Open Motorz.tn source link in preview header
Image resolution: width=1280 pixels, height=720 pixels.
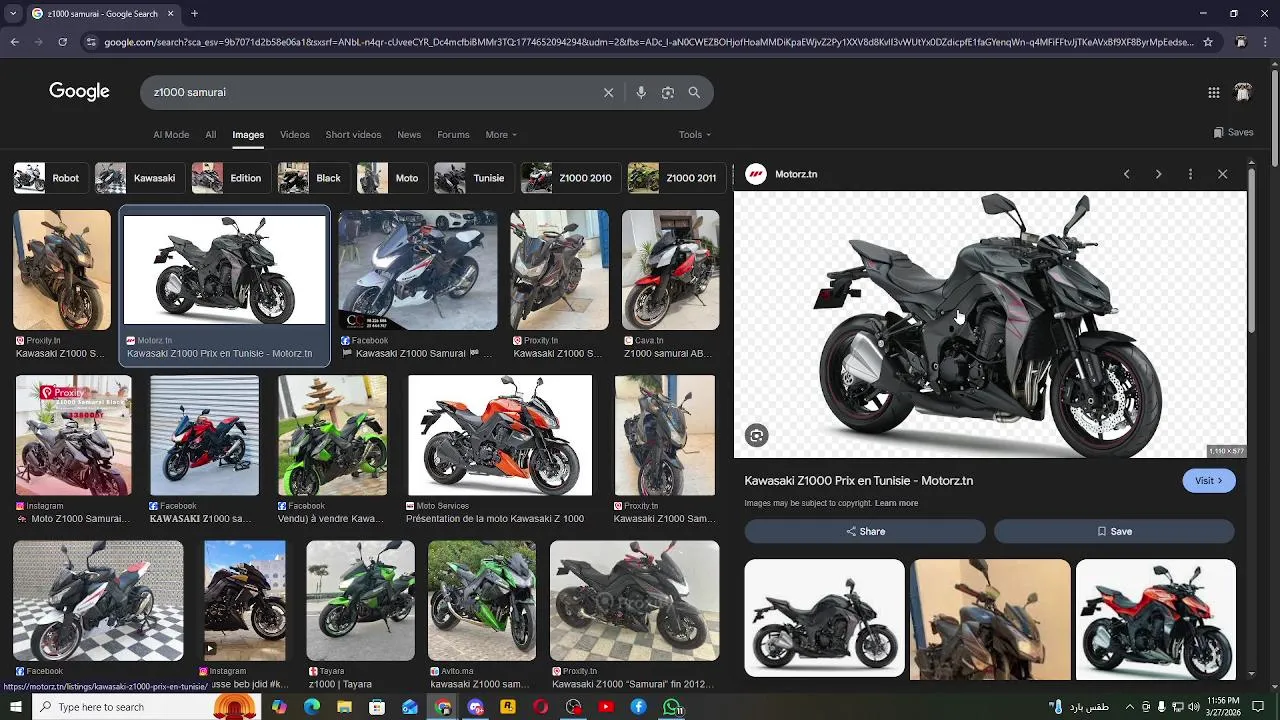pyautogui.click(x=796, y=174)
